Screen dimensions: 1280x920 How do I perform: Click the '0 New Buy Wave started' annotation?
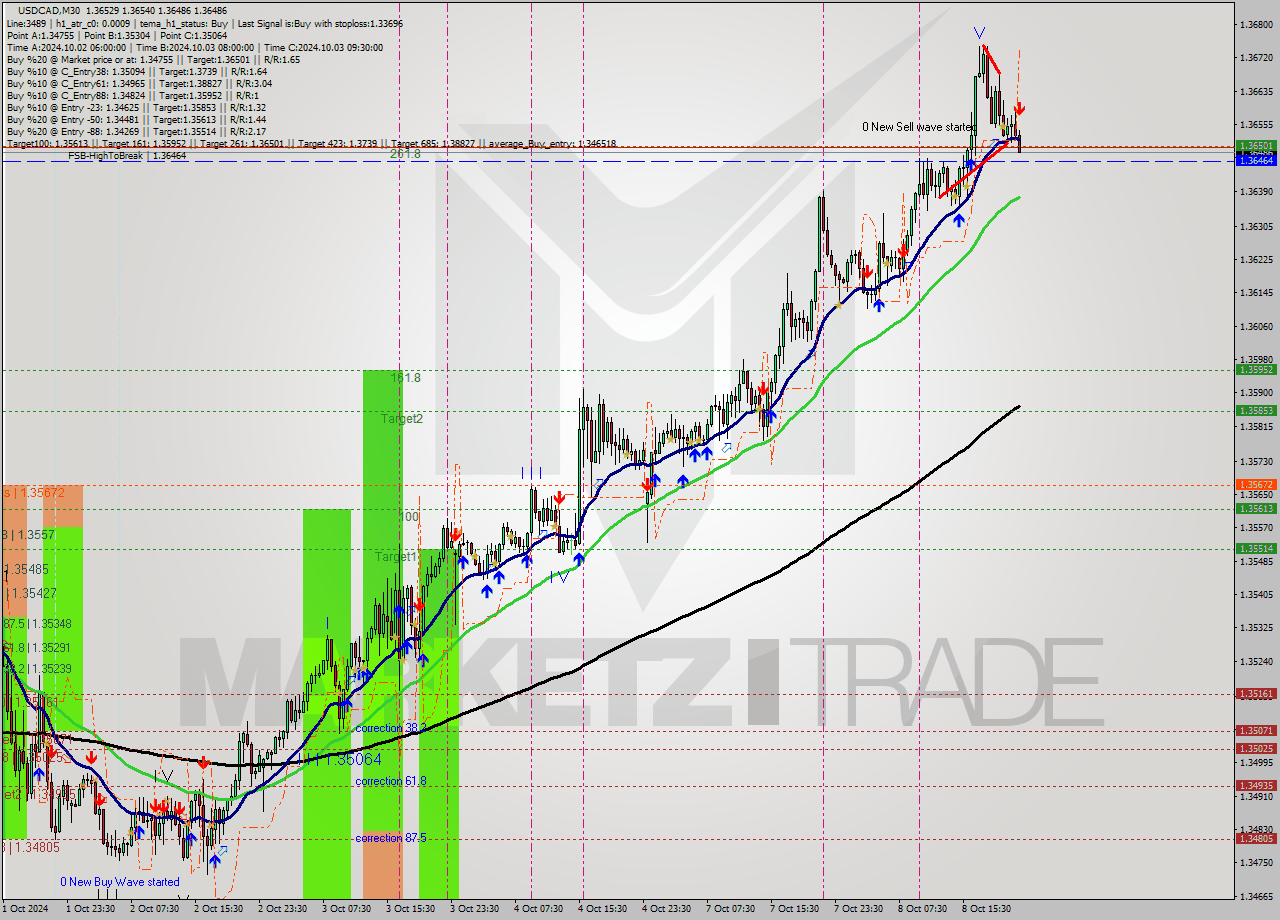(120, 882)
